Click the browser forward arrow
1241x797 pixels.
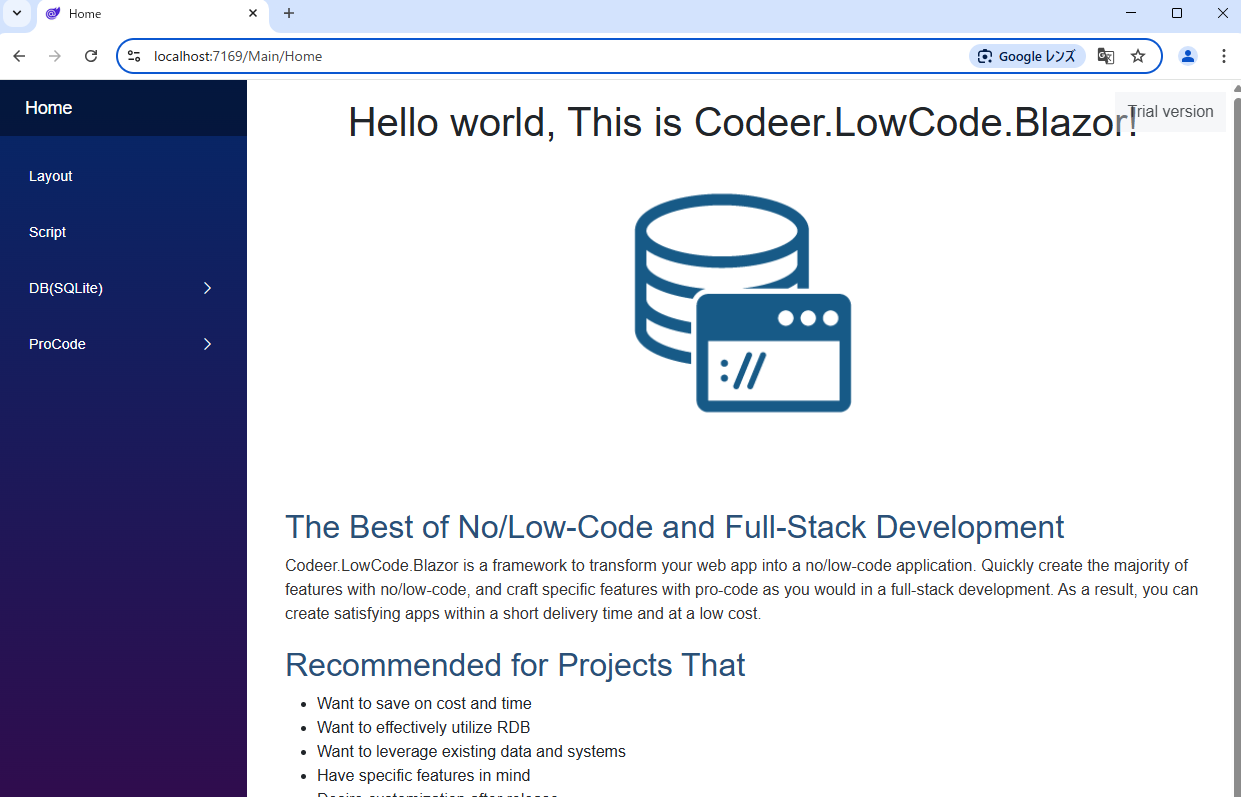click(55, 56)
